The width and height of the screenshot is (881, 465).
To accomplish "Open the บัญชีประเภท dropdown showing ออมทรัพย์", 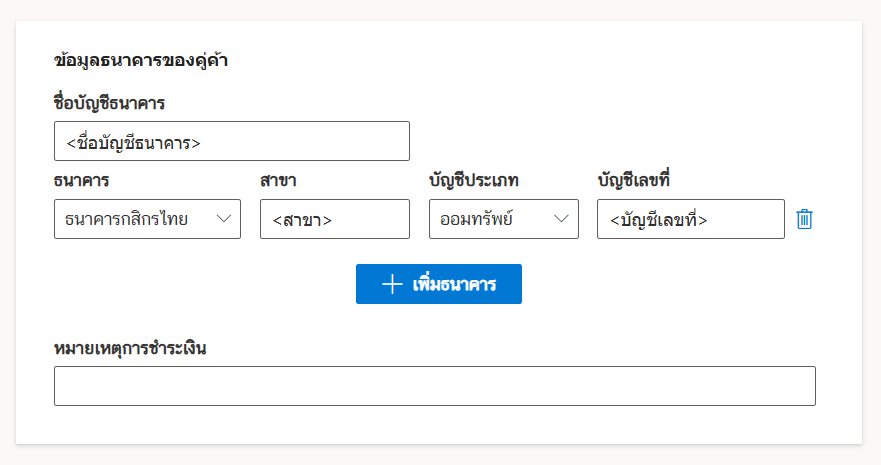I will point(503,219).
